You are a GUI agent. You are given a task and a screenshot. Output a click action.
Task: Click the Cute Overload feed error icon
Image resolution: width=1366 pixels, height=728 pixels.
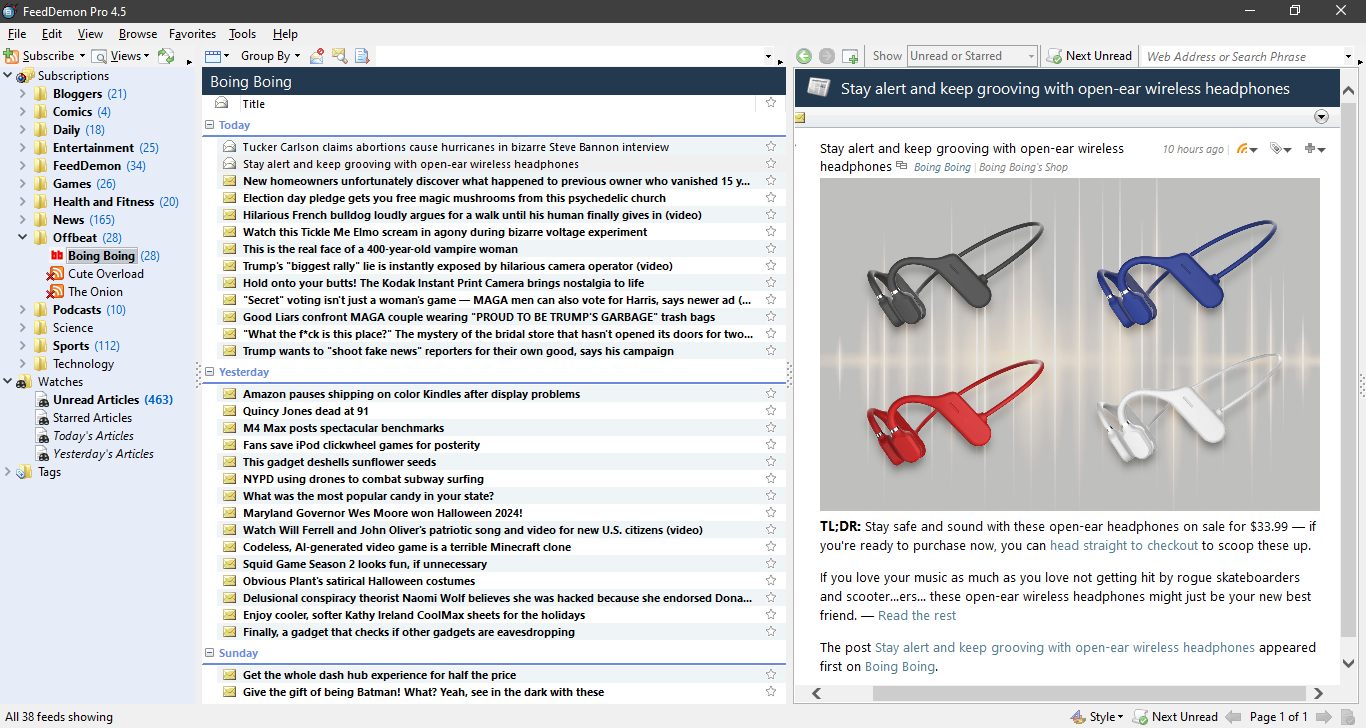pyautogui.click(x=56, y=274)
